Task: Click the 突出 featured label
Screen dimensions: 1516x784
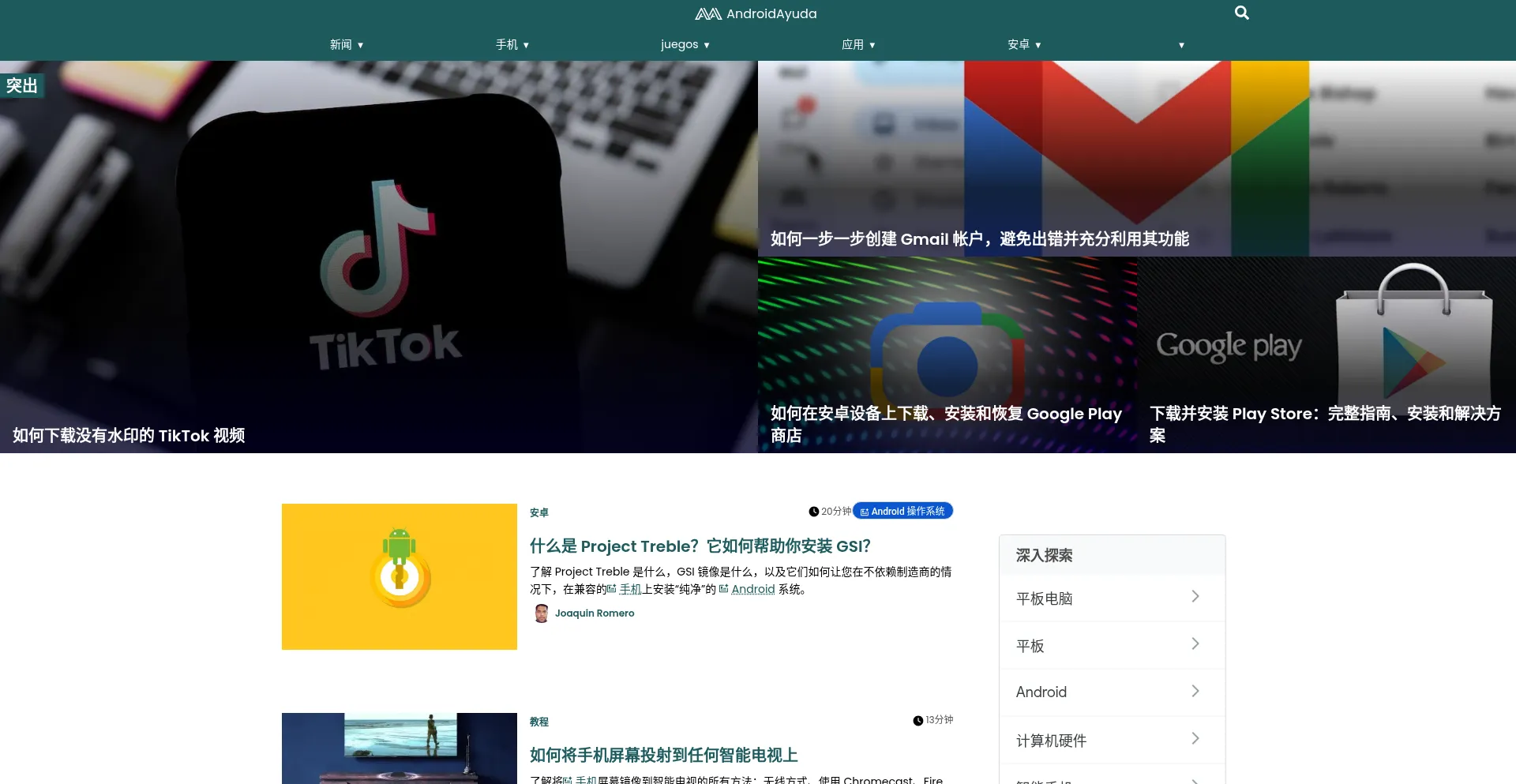Action: pyautogui.click(x=22, y=85)
